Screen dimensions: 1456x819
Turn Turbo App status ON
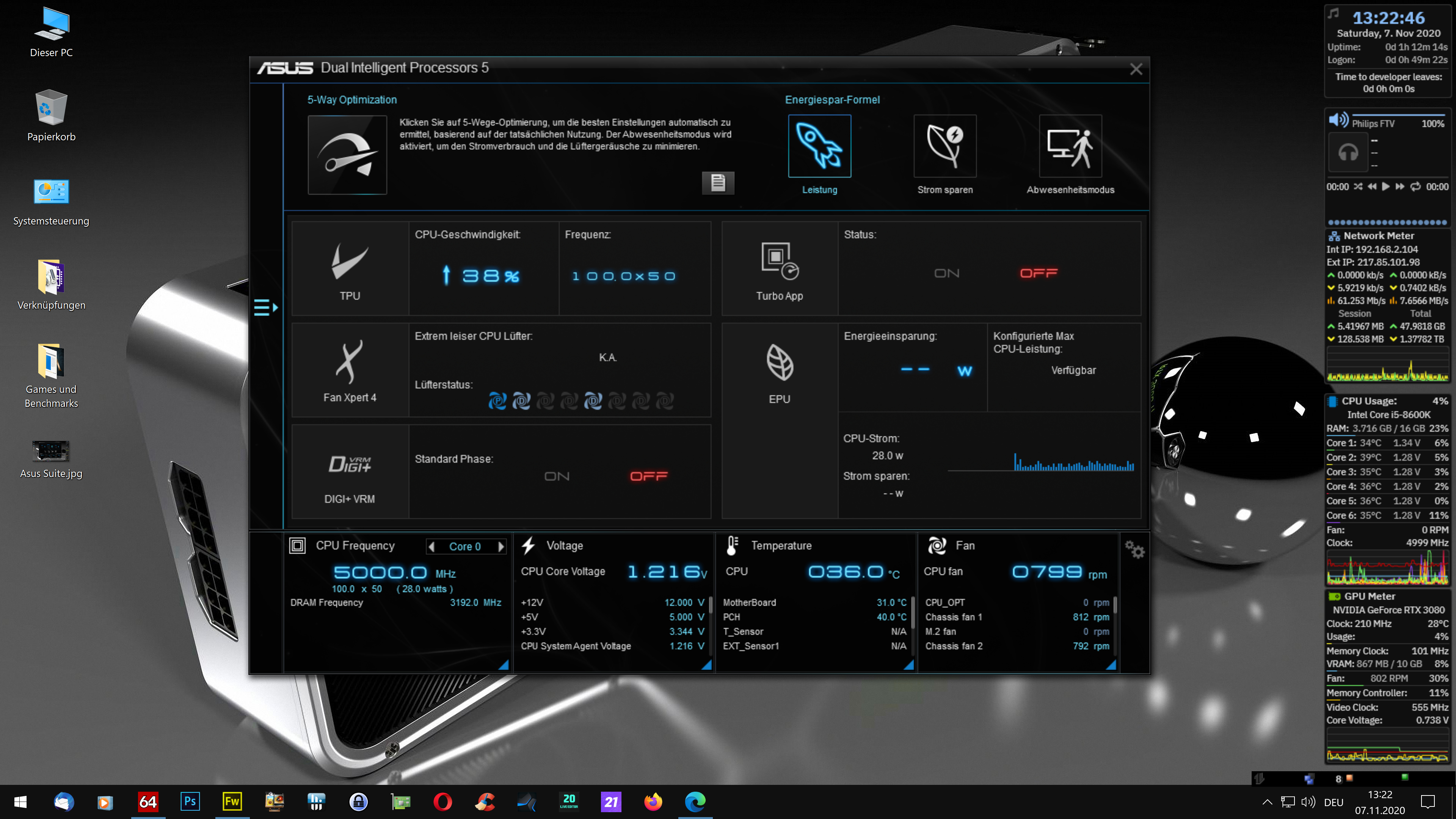point(947,273)
